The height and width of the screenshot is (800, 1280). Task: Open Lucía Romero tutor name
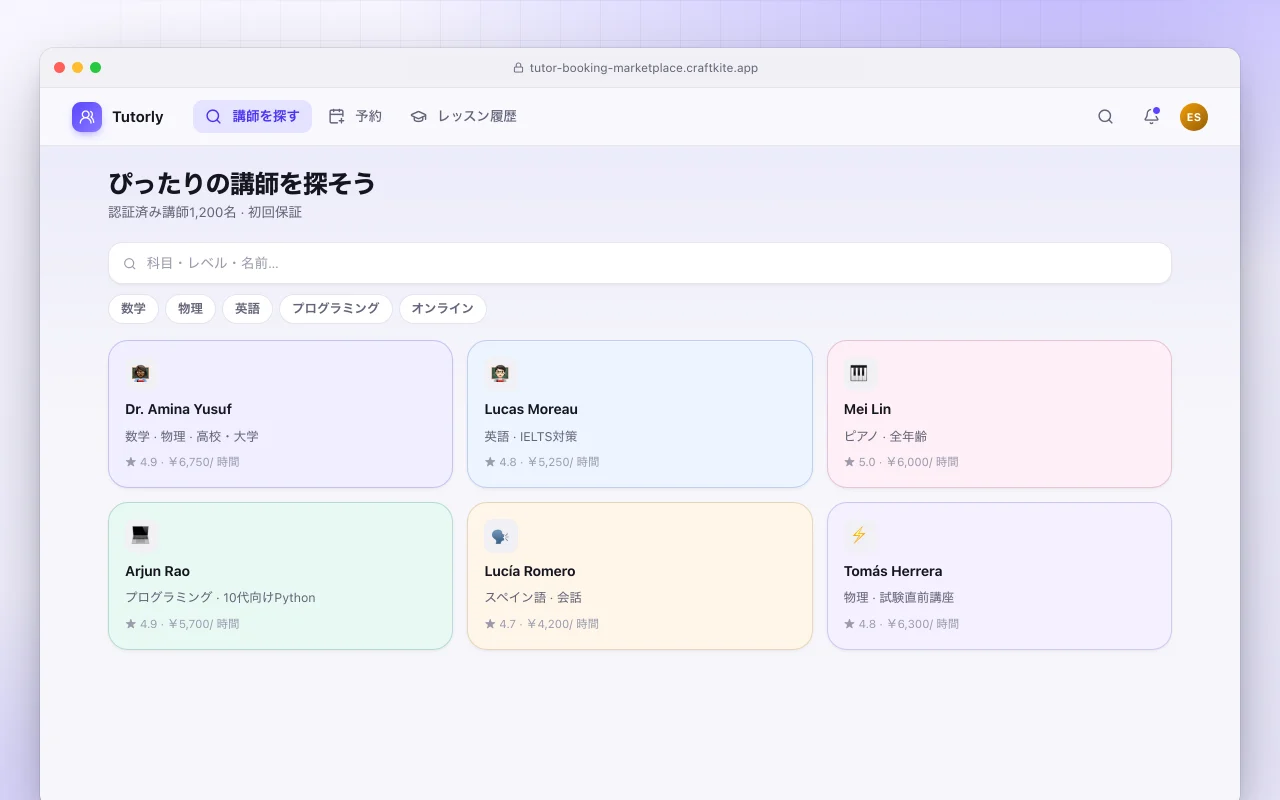pos(530,571)
